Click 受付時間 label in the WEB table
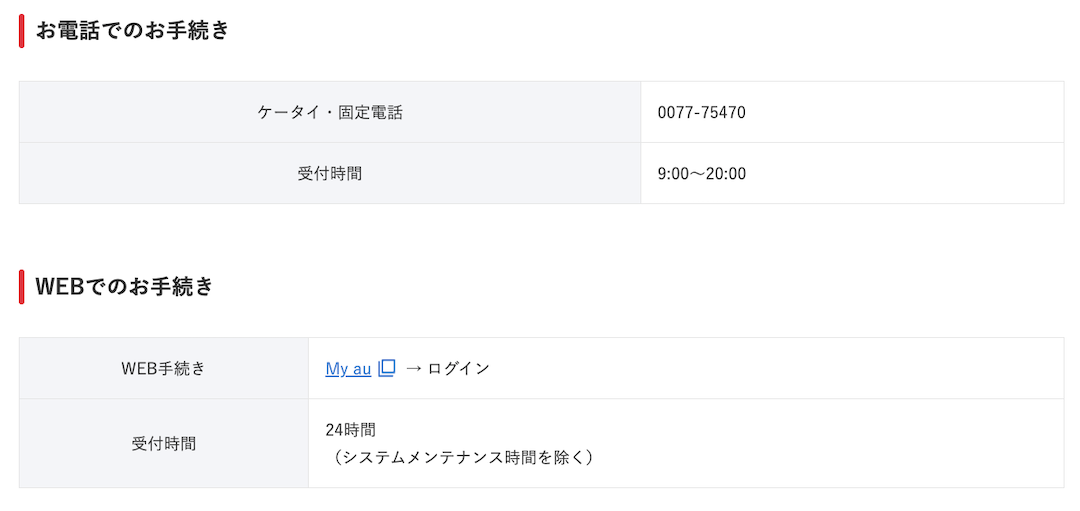Image resolution: width=1080 pixels, height=511 pixels. [163, 443]
